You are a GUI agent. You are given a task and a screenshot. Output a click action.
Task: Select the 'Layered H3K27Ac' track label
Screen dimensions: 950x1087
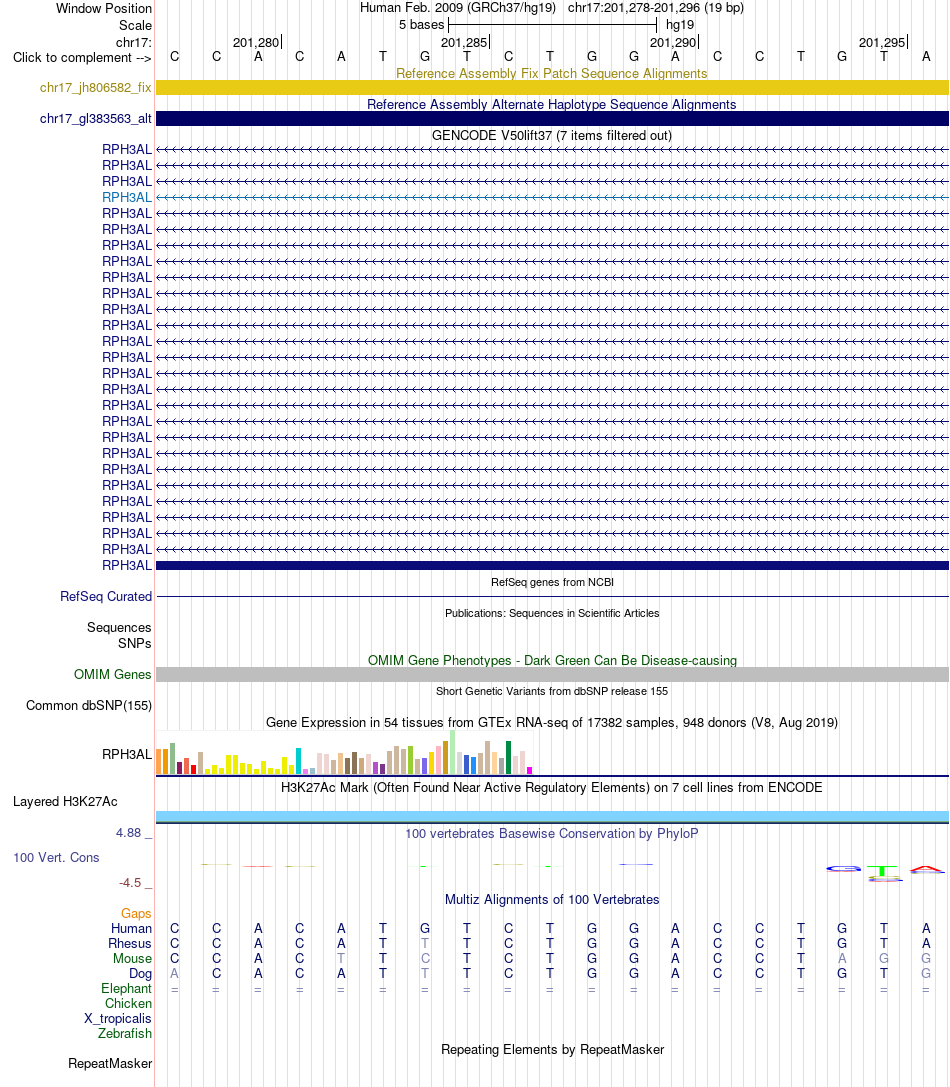pos(65,801)
